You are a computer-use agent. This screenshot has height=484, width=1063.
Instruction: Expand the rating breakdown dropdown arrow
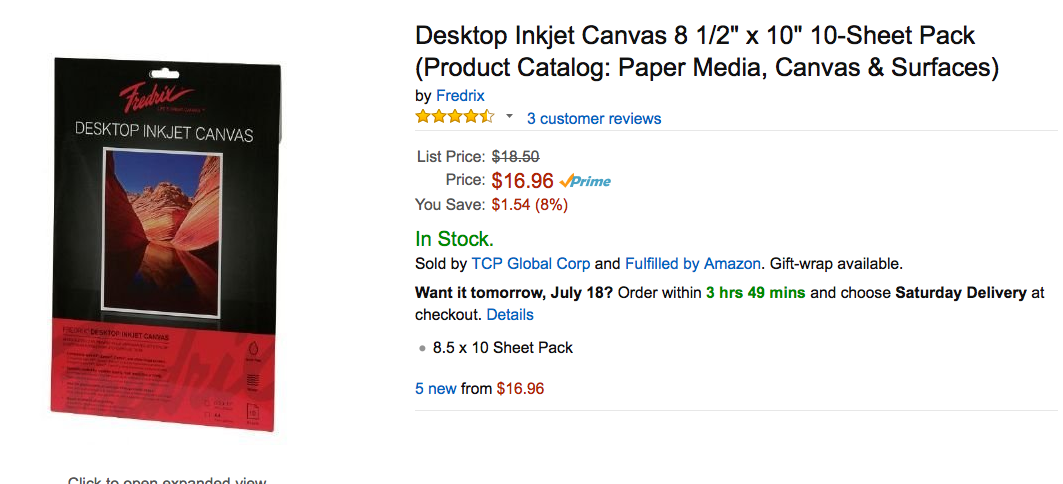point(509,116)
